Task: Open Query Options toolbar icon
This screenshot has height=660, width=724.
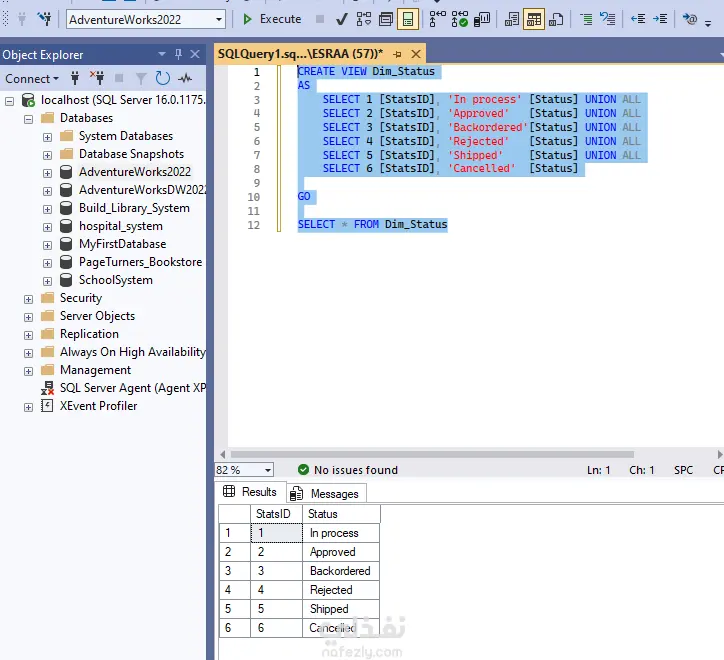Action: pos(386,19)
